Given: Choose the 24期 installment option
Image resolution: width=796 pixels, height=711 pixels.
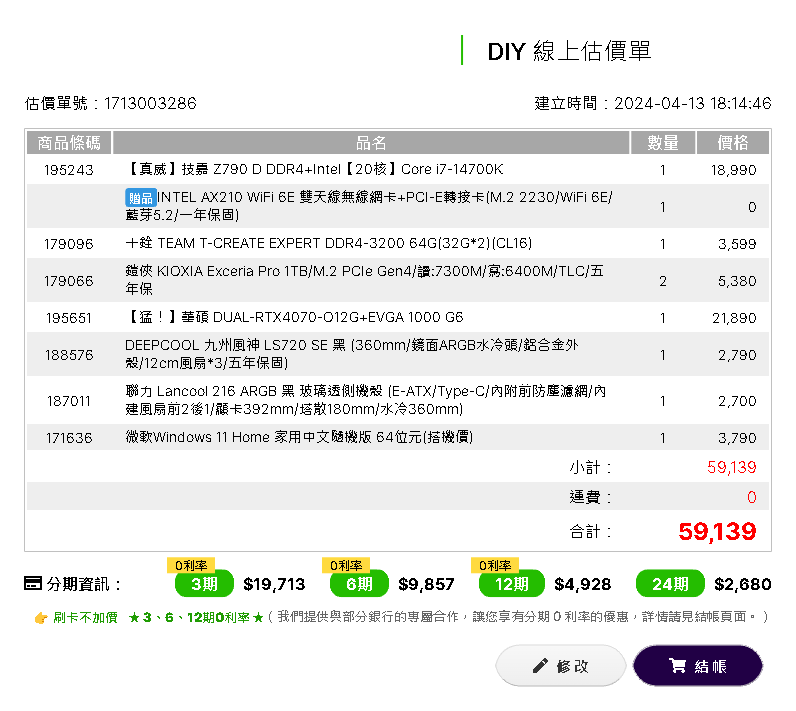Looking at the screenshot, I should [x=669, y=584].
